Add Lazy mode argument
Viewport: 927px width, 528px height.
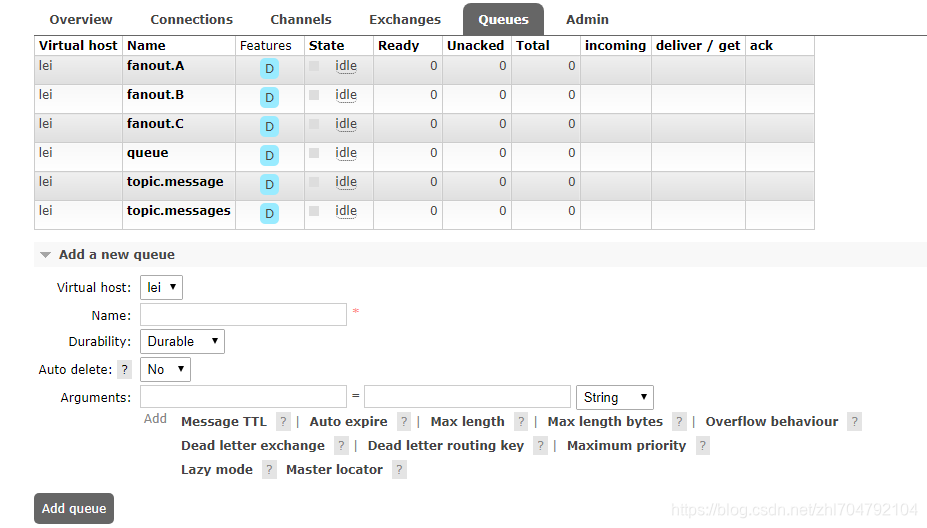[x=217, y=470]
